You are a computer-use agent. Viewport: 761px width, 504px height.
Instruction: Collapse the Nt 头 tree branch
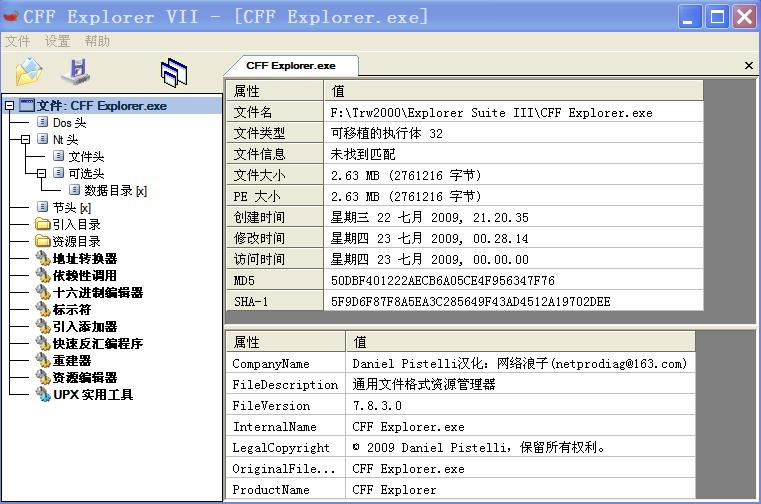pos(26,139)
